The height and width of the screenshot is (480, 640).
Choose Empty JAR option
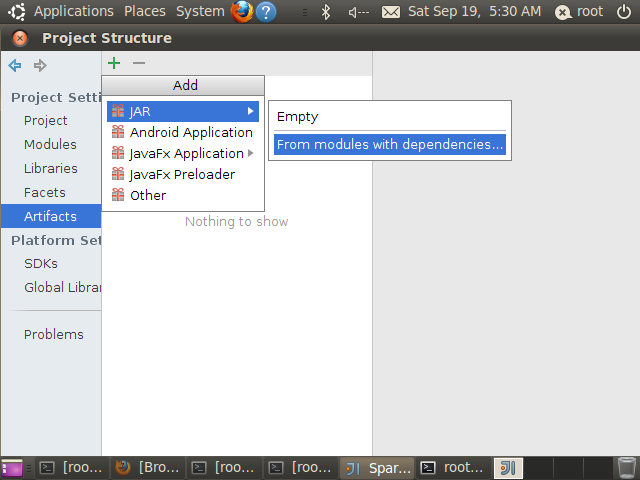pos(390,117)
